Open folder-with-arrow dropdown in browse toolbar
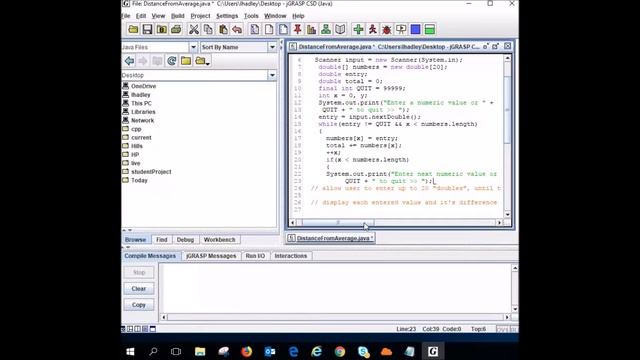 [202, 61]
